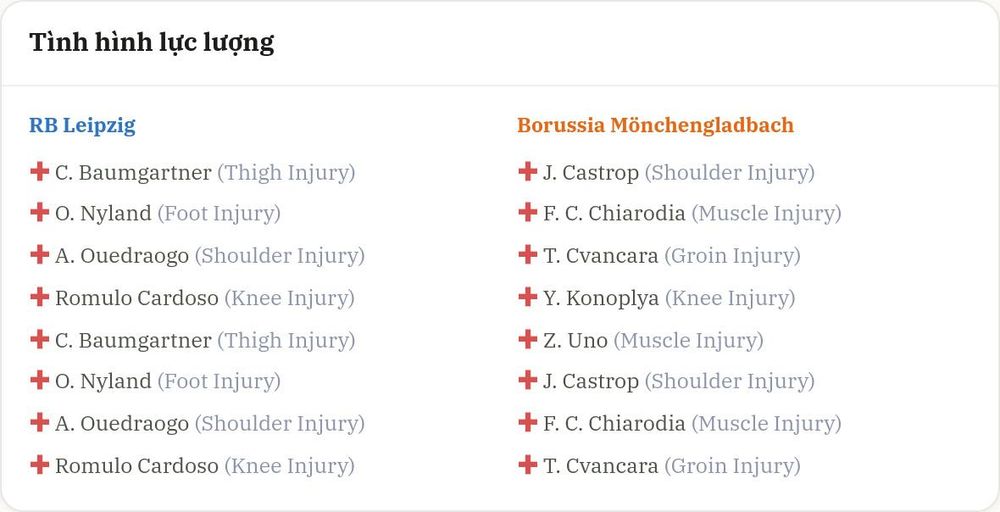Click the red cross icon beside Y. Konoplya
The height and width of the screenshot is (512, 1000).
click(x=527, y=296)
